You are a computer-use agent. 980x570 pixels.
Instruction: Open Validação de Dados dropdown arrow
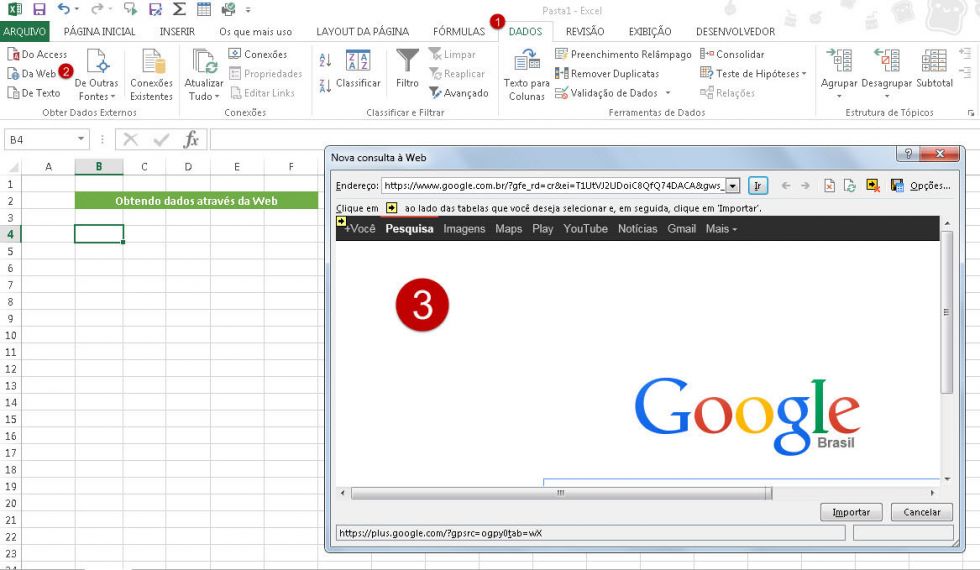pyautogui.click(x=668, y=93)
